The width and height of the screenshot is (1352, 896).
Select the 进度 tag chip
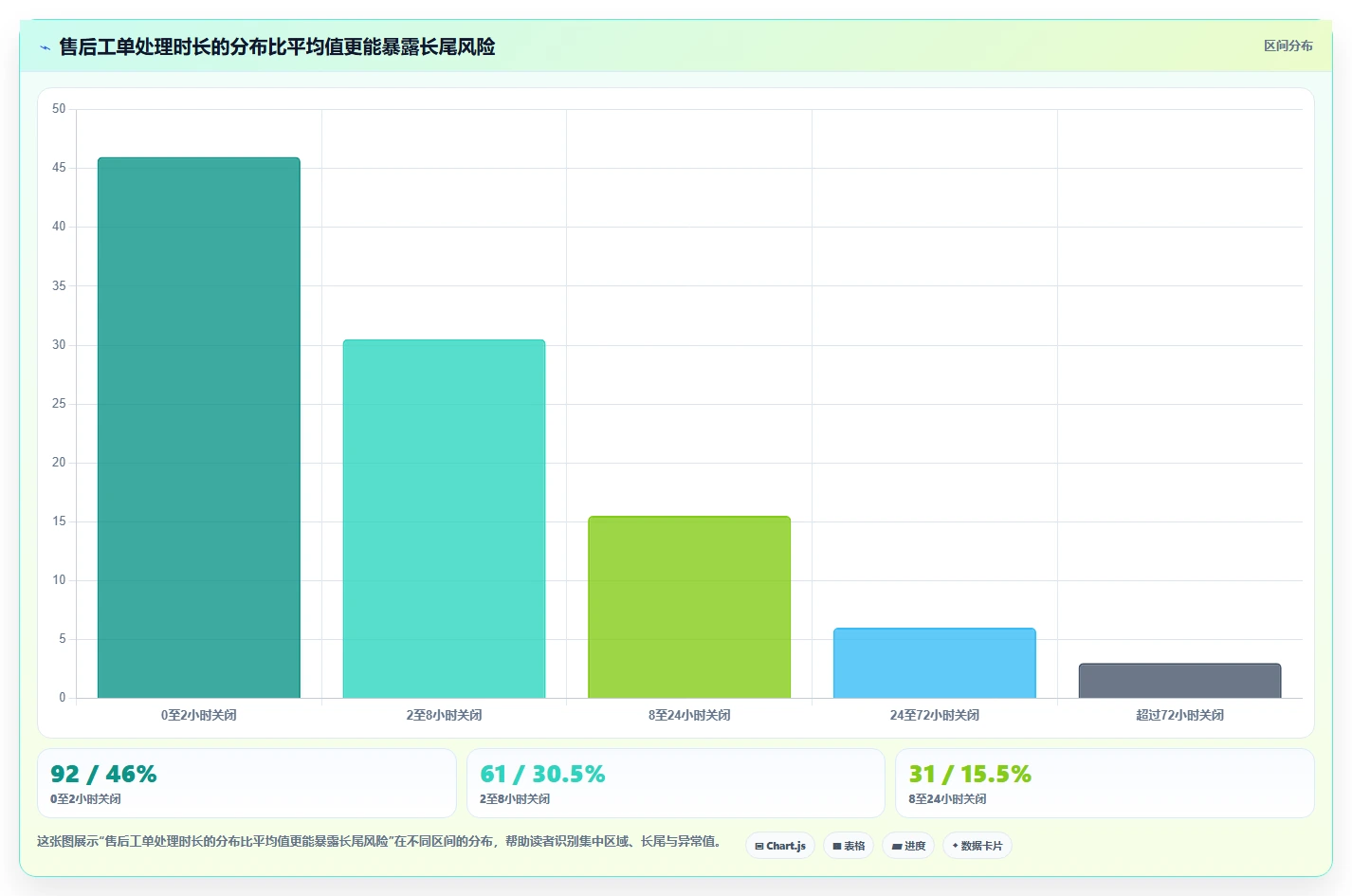coord(908,846)
